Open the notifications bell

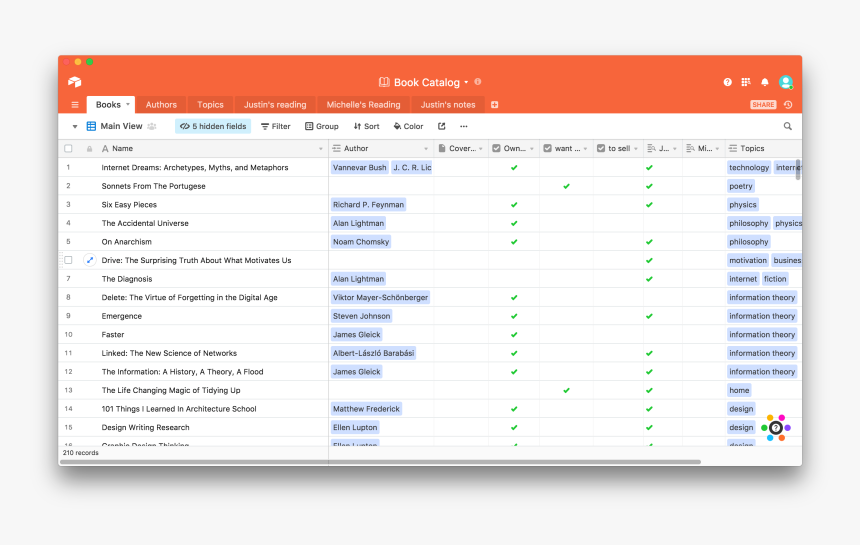[x=765, y=82]
